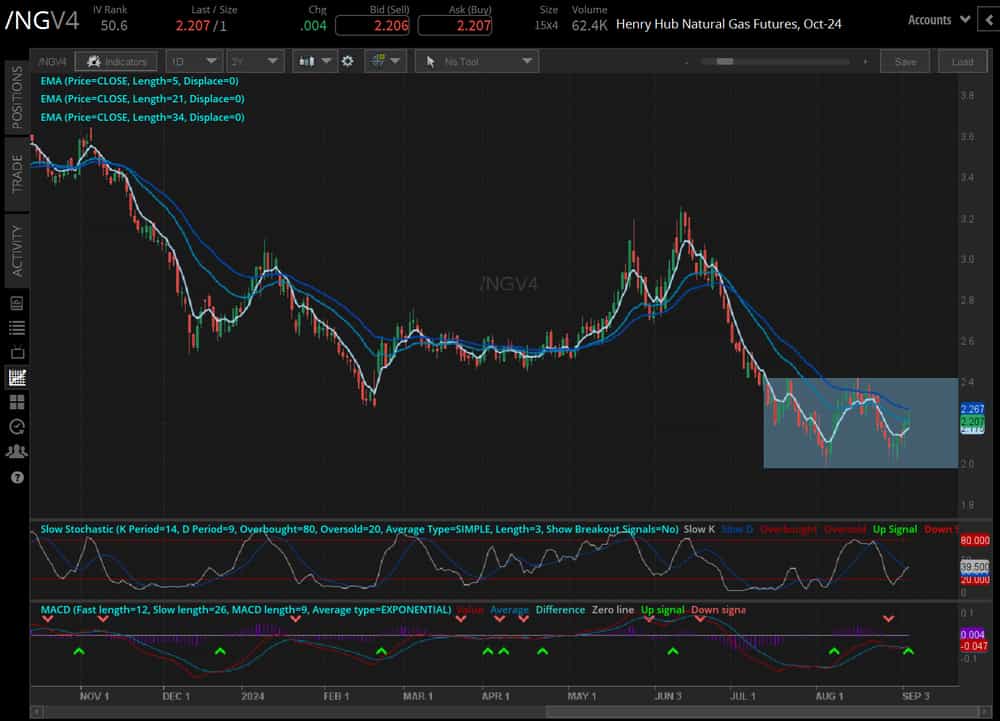Open the 2Y time range dropdown
The height and width of the screenshot is (721, 1000).
(255, 61)
